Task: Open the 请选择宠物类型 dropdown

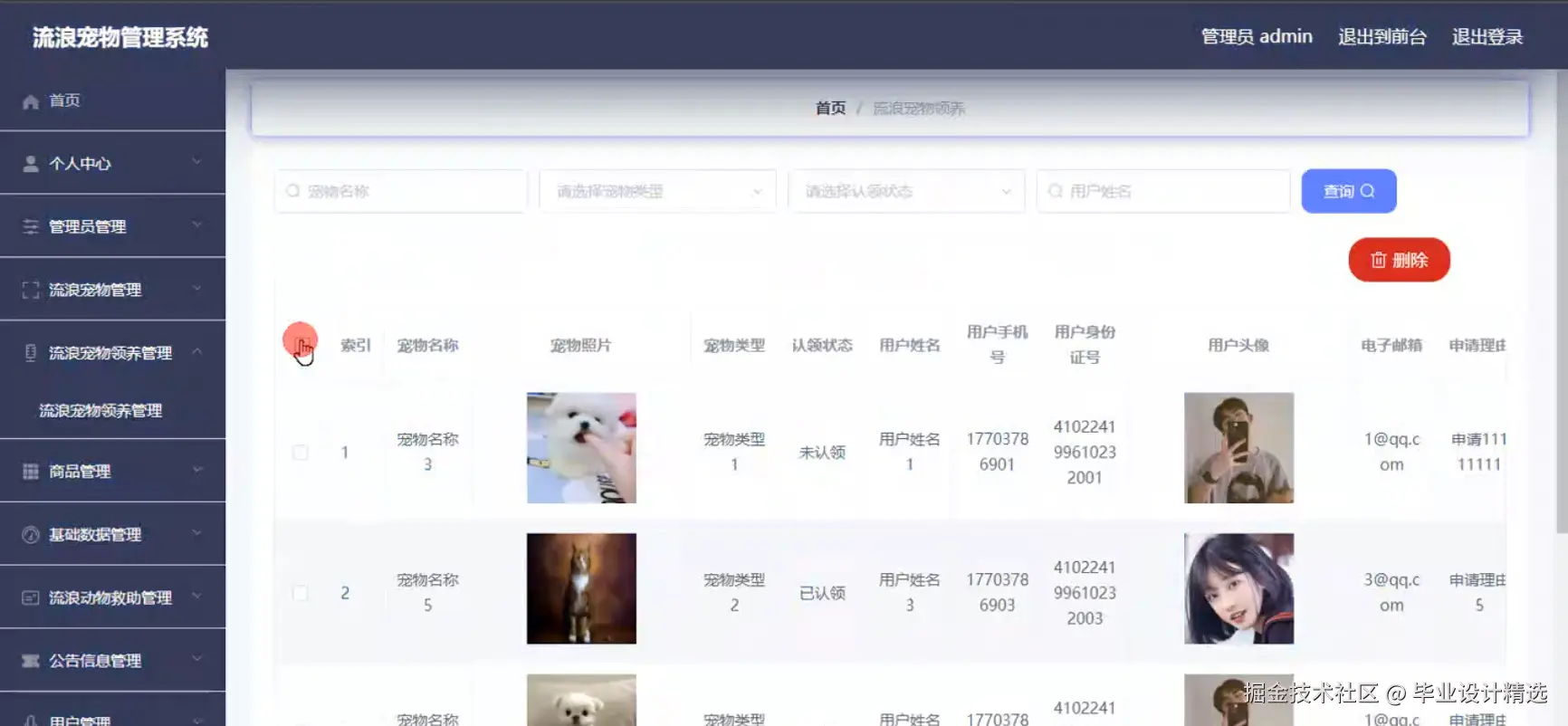Action: pos(658,191)
